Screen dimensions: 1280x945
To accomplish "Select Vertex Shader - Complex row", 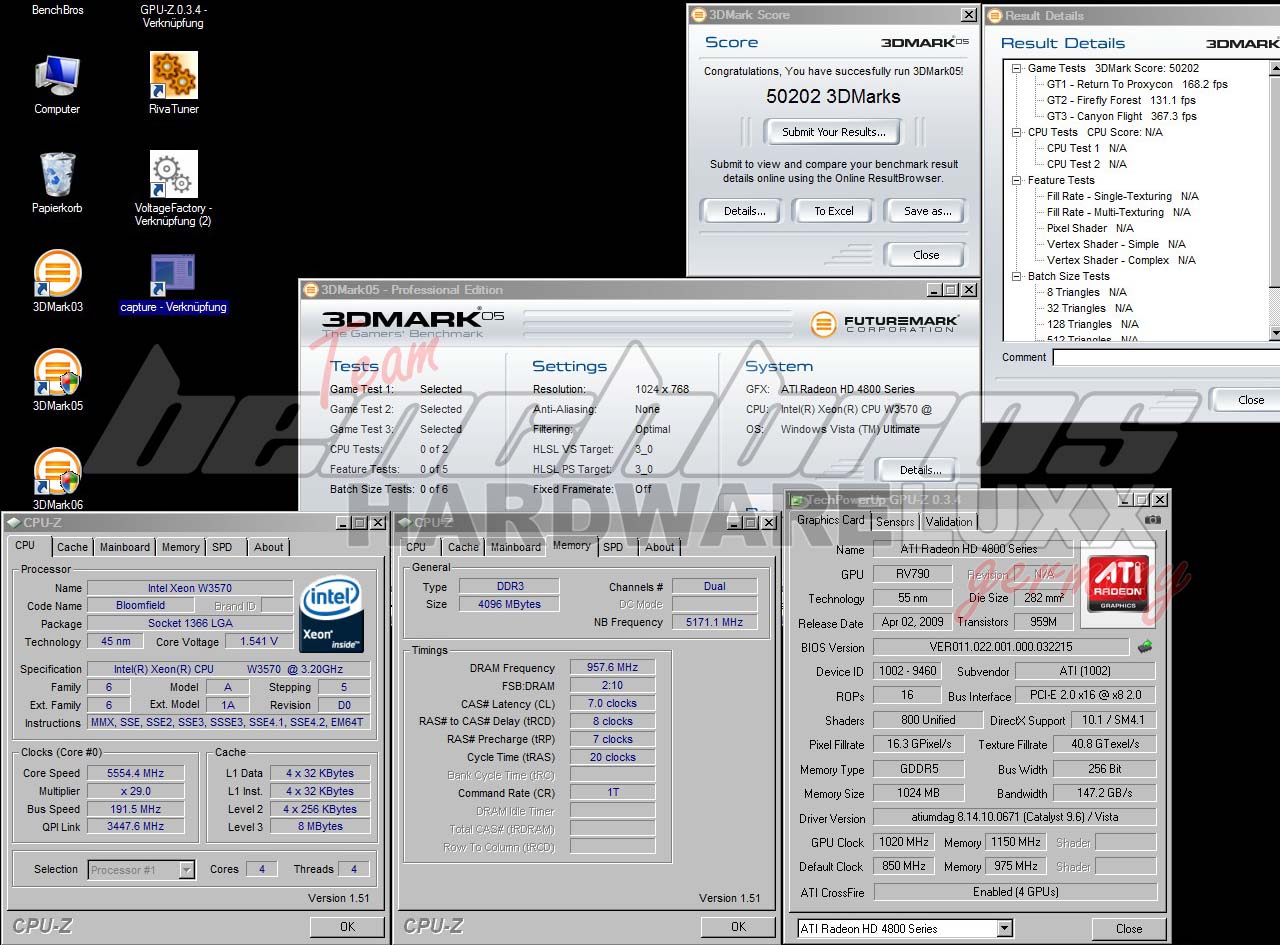I will pyautogui.click(x=1121, y=260).
